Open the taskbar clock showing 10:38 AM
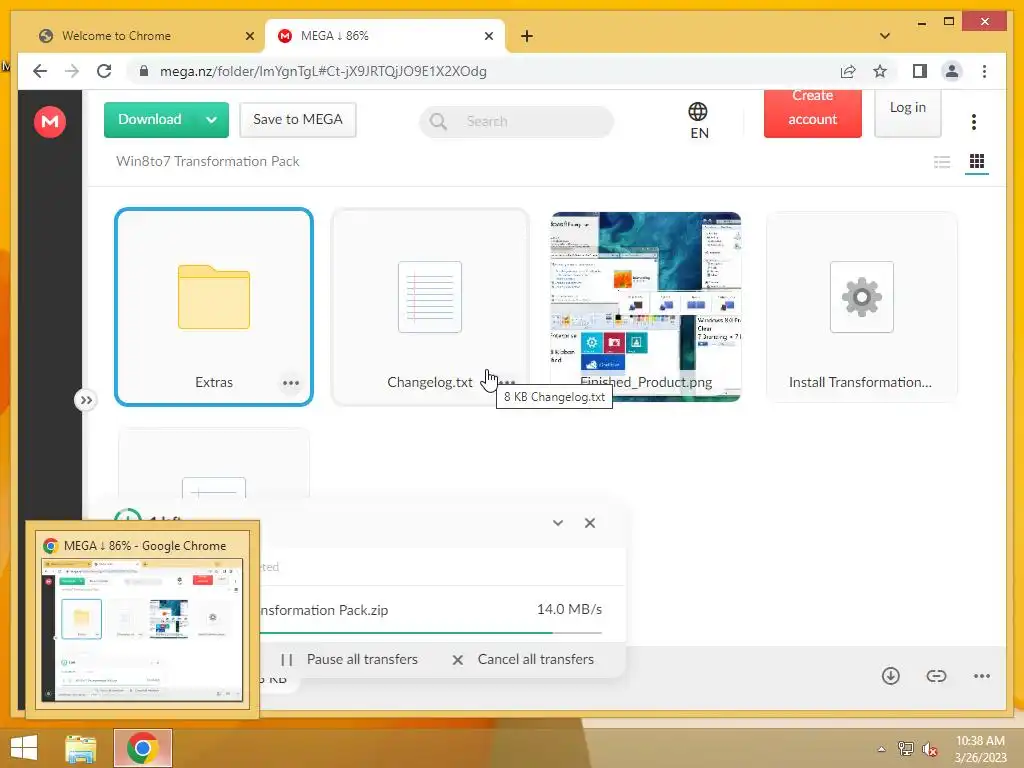The height and width of the screenshot is (768, 1024). 980,749
